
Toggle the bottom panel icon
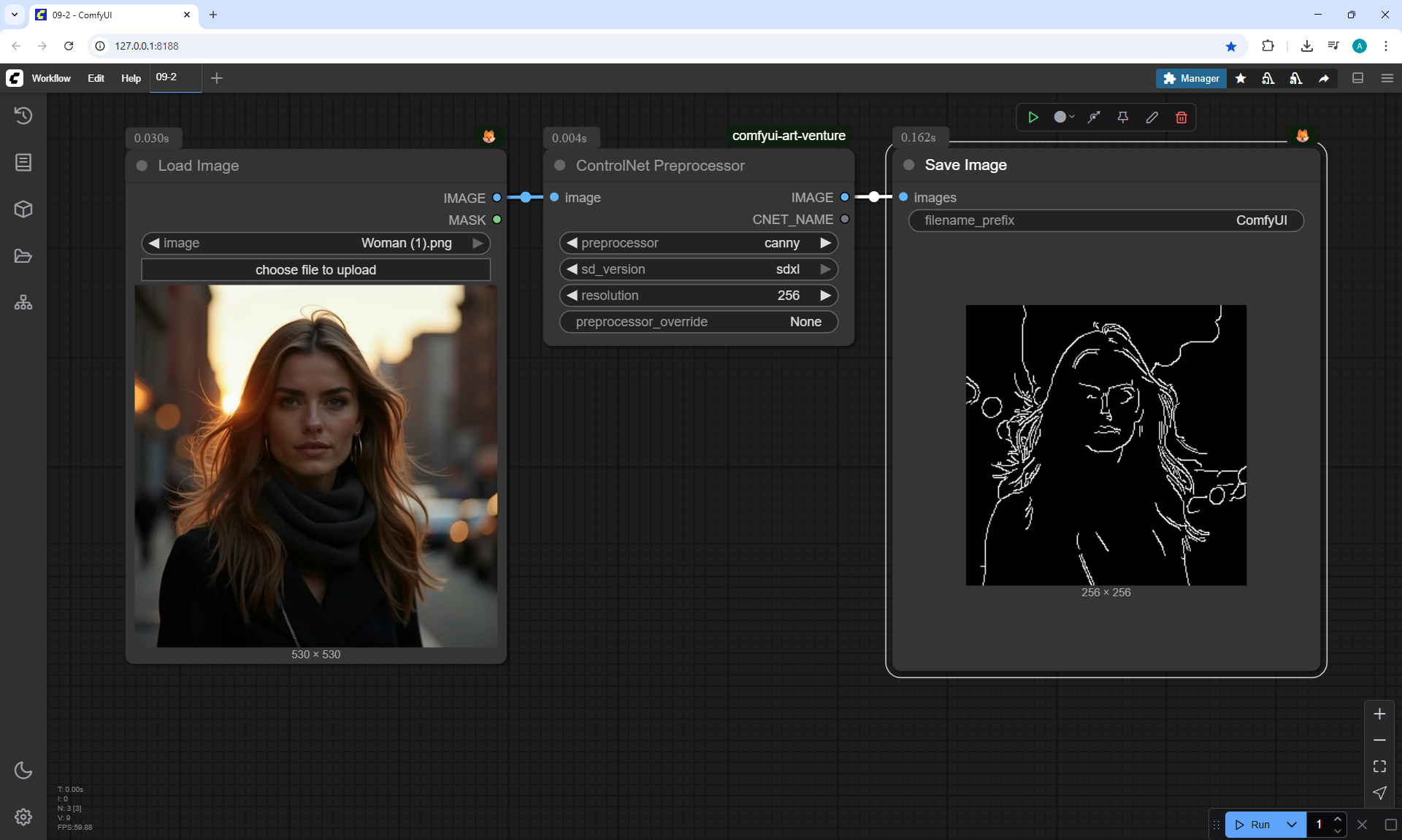tap(1357, 78)
